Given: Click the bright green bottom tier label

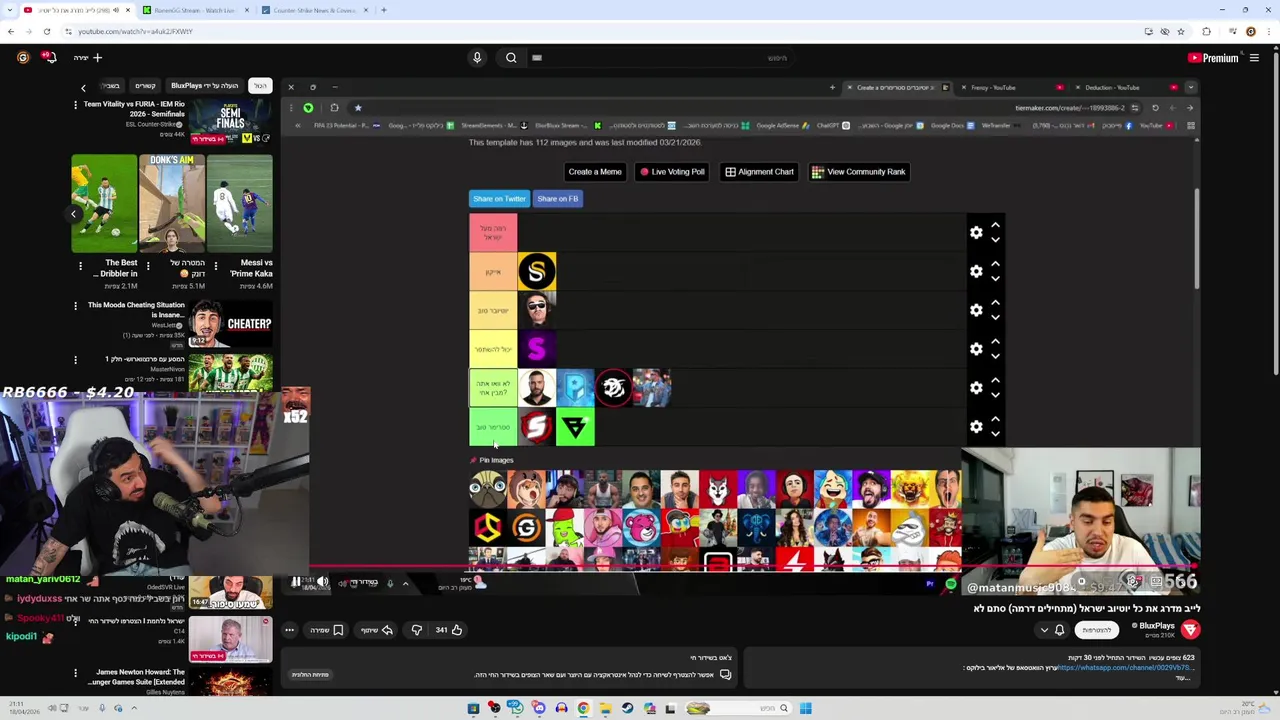Looking at the screenshot, I should point(493,427).
